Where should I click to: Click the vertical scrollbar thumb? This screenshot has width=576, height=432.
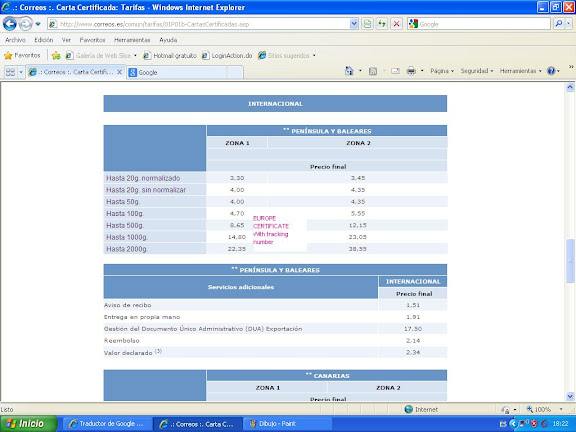coord(570,260)
